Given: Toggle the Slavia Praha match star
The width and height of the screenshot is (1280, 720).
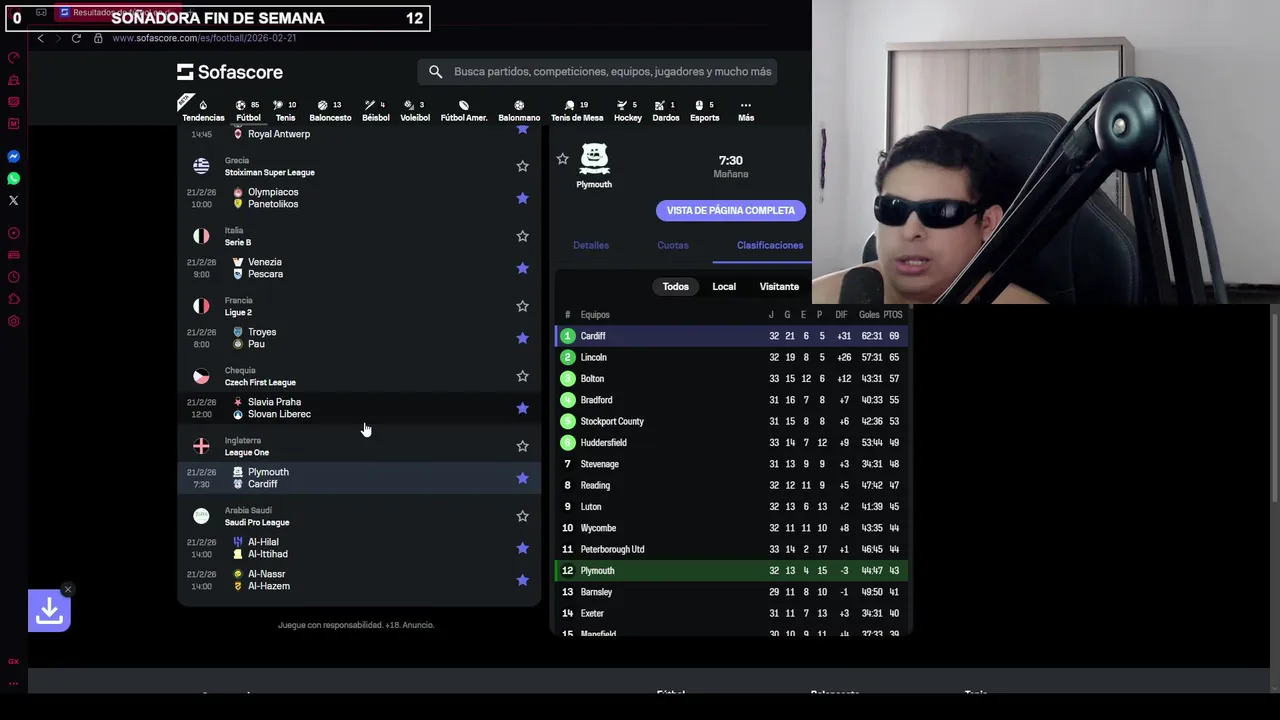Looking at the screenshot, I should [x=522, y=408].
